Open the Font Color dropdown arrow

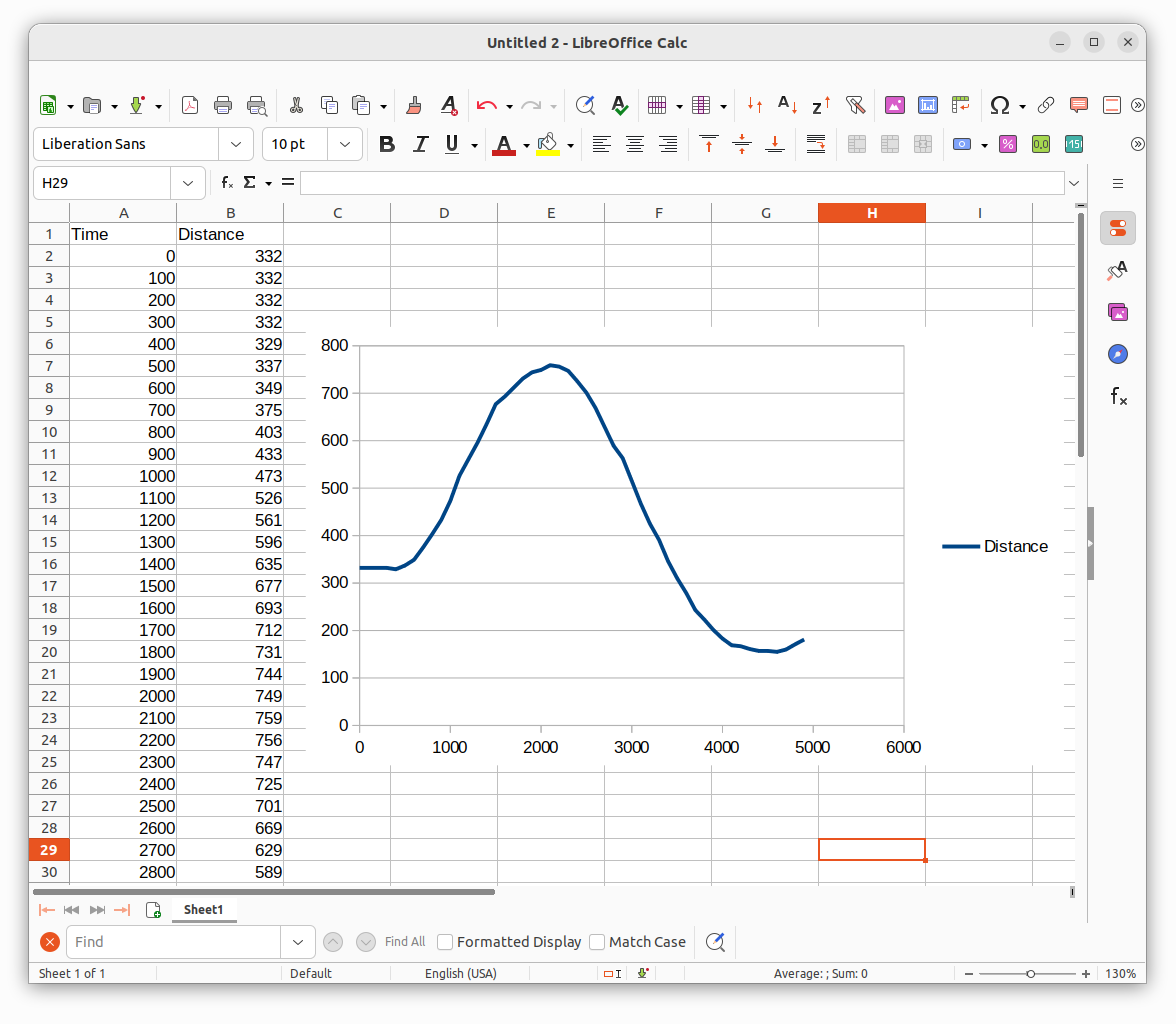click(526, 145)
